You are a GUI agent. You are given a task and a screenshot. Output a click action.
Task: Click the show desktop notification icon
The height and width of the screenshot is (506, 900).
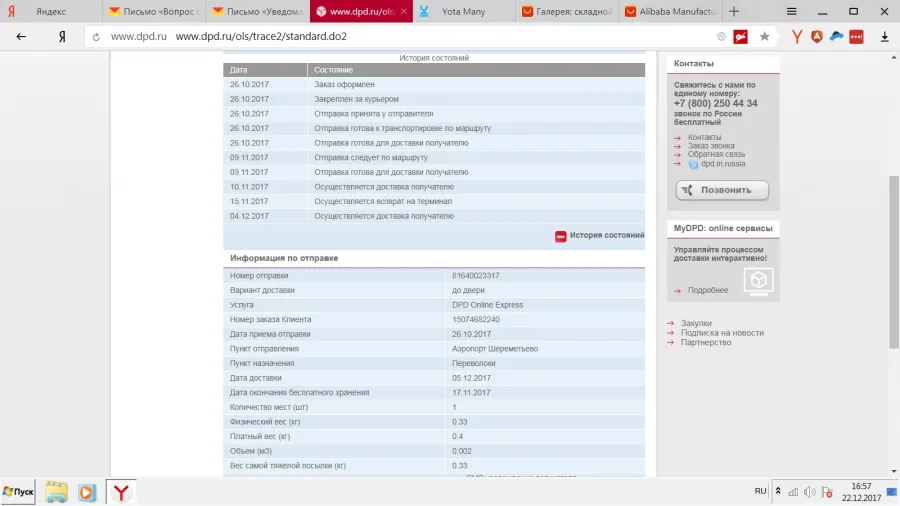[x=891, y=492]
